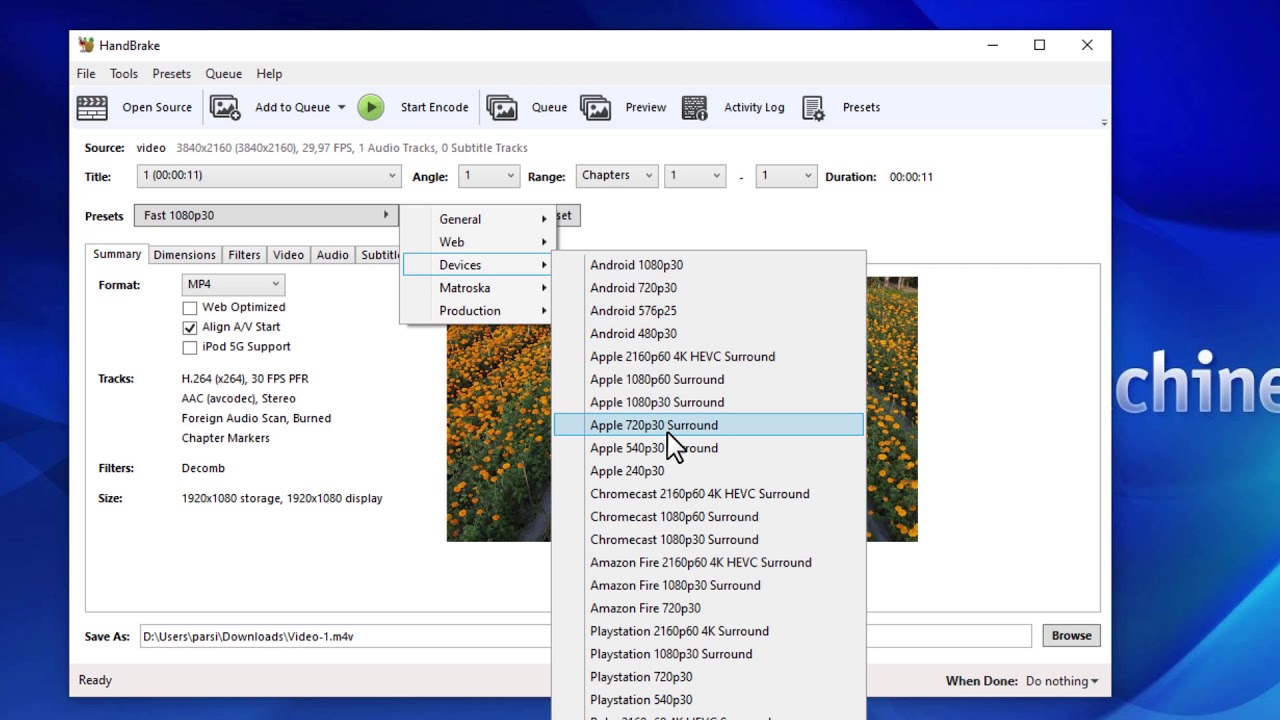The image size is (1280, 720).
Task: Click the green Start Encode play icon
Action: (370, 107)
